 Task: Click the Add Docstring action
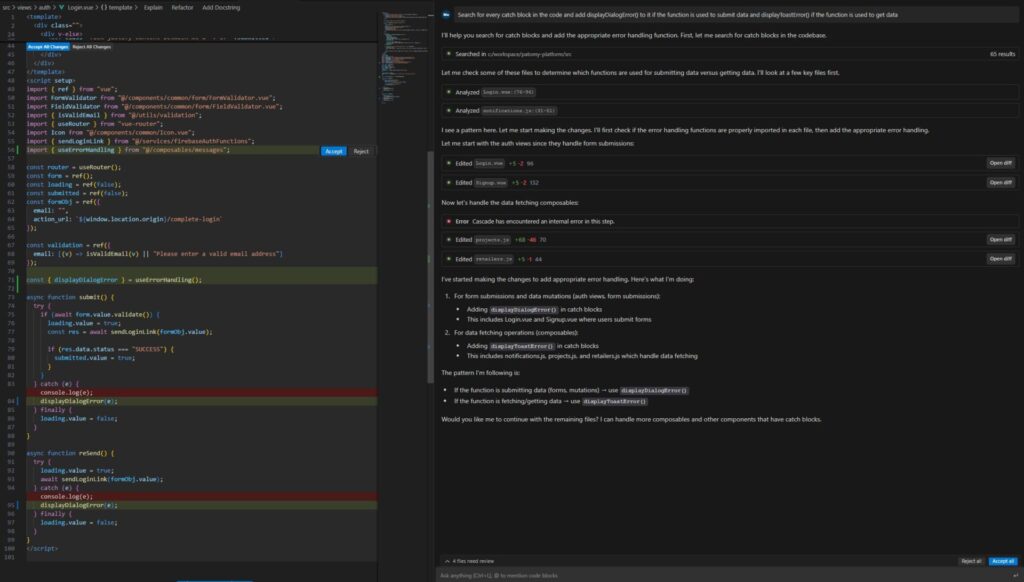tap(221, 8)
